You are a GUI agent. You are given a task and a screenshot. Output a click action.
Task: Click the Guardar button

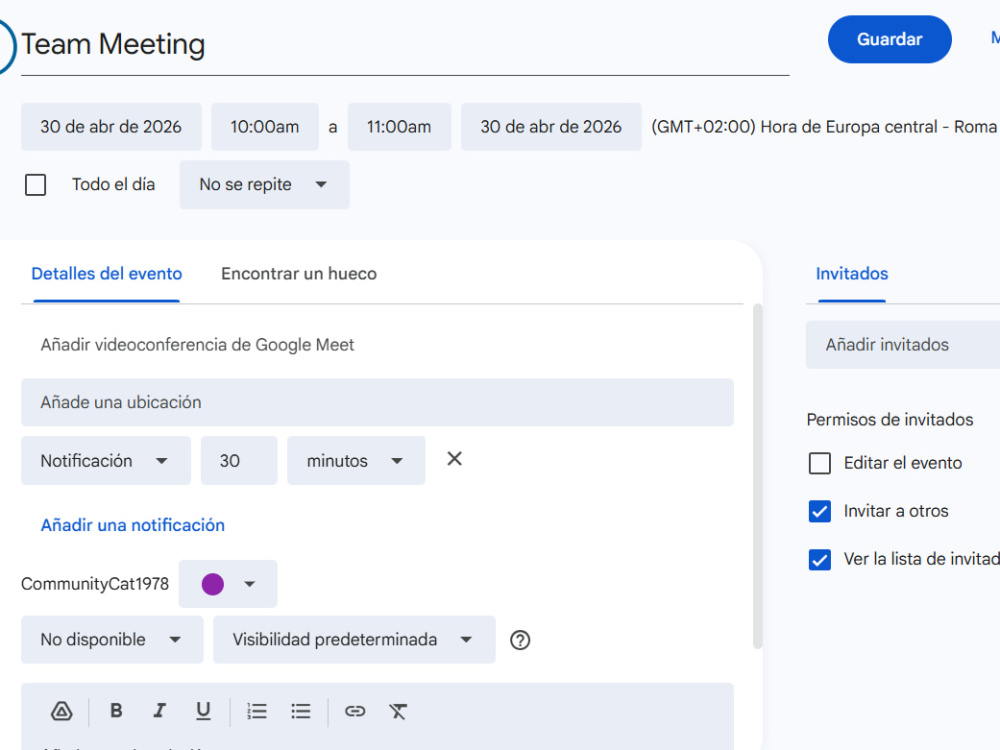(x=890, y=40)
